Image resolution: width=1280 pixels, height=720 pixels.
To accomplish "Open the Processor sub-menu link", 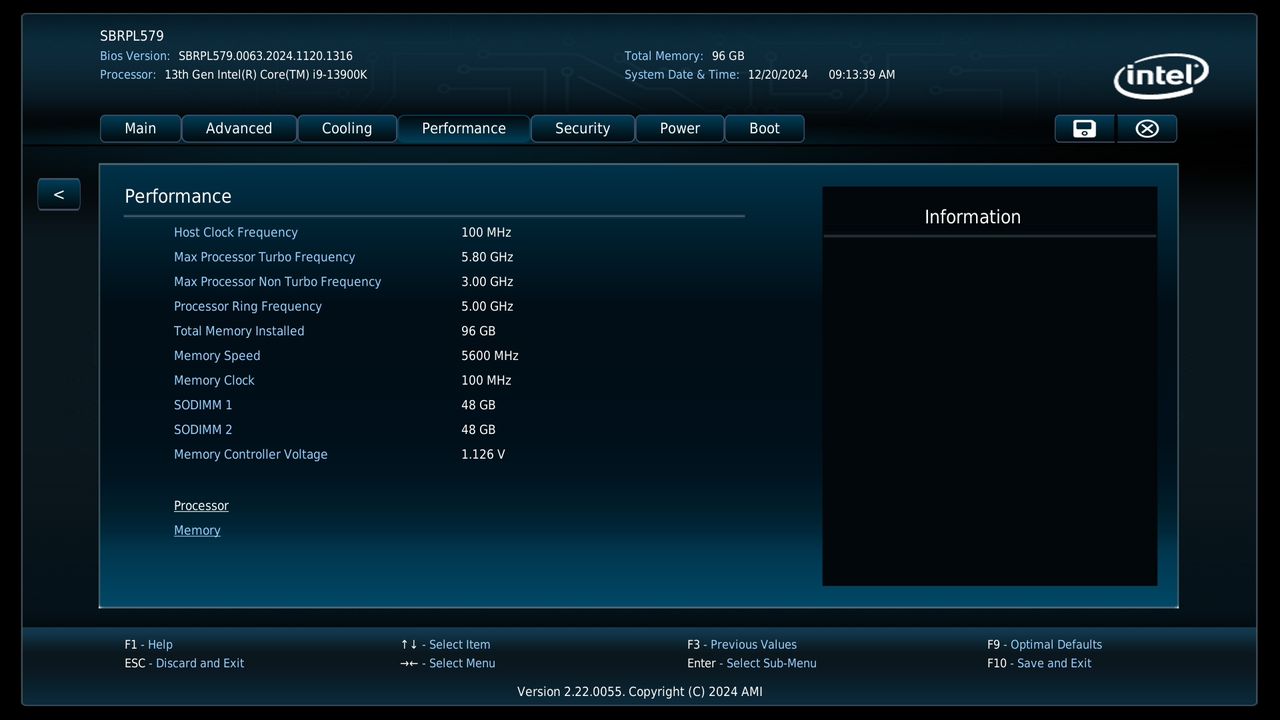I will click(x=201, y=506).
